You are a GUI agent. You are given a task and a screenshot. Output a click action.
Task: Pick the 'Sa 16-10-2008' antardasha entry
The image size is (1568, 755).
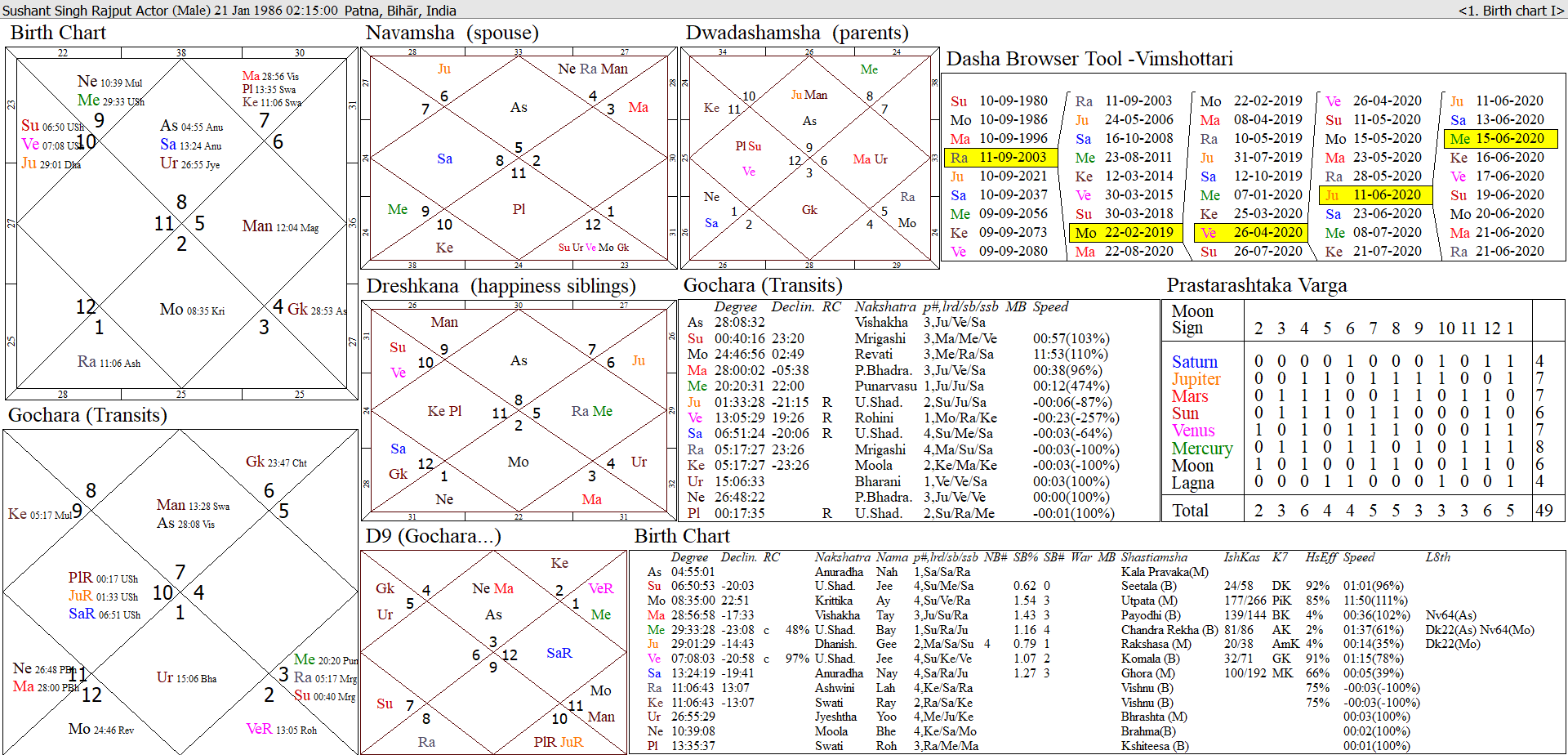tap(1125, 139)
